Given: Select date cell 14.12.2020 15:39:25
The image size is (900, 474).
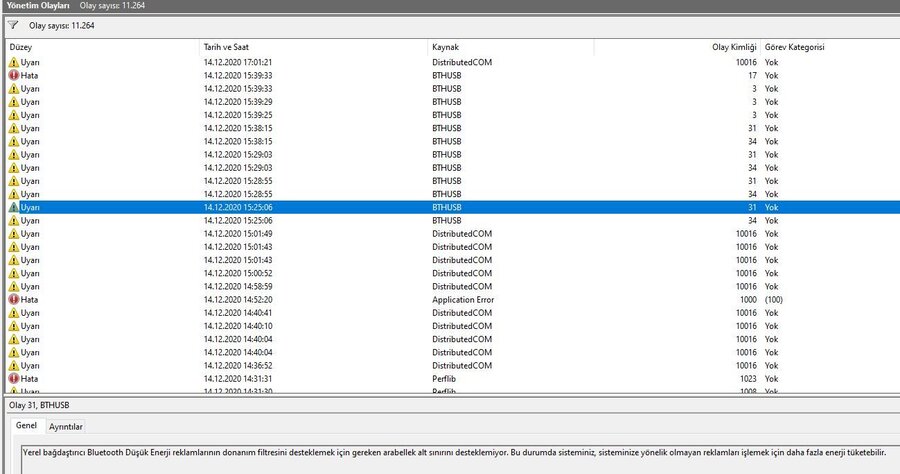Looking at the screenshot, I should (238, 115).
